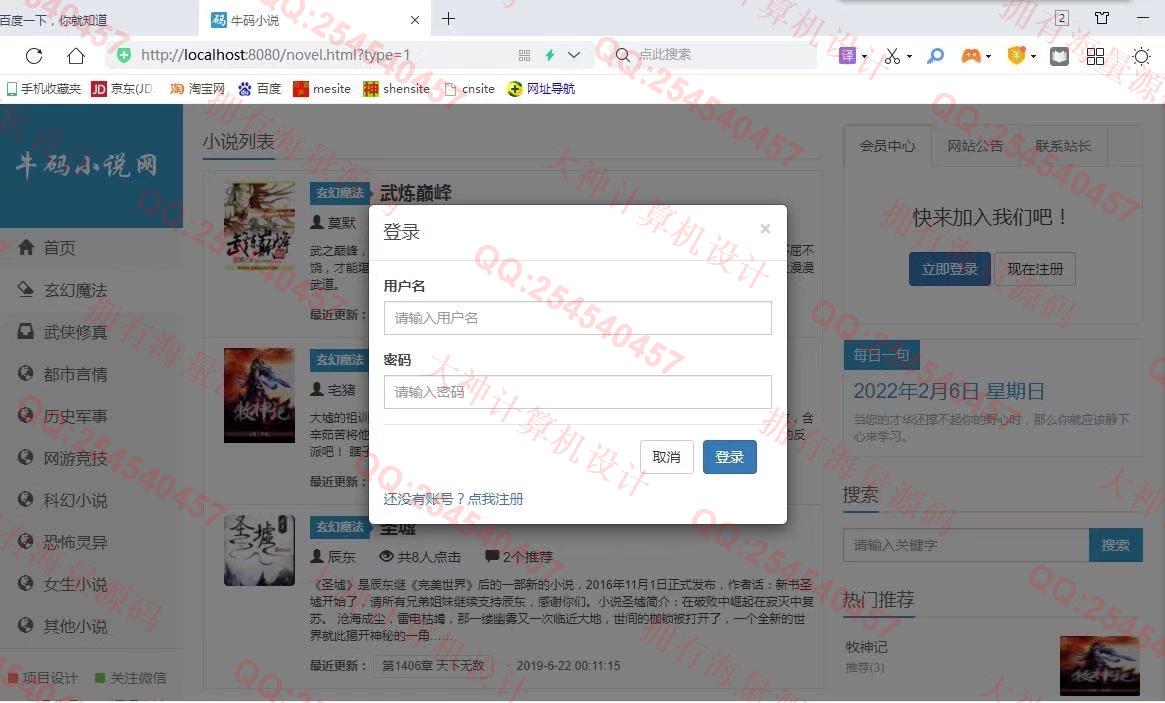Viewport: 1165px width, 703px height.
Task: Expand the translate extension dropdown arrow
Action: pos(864,56)
